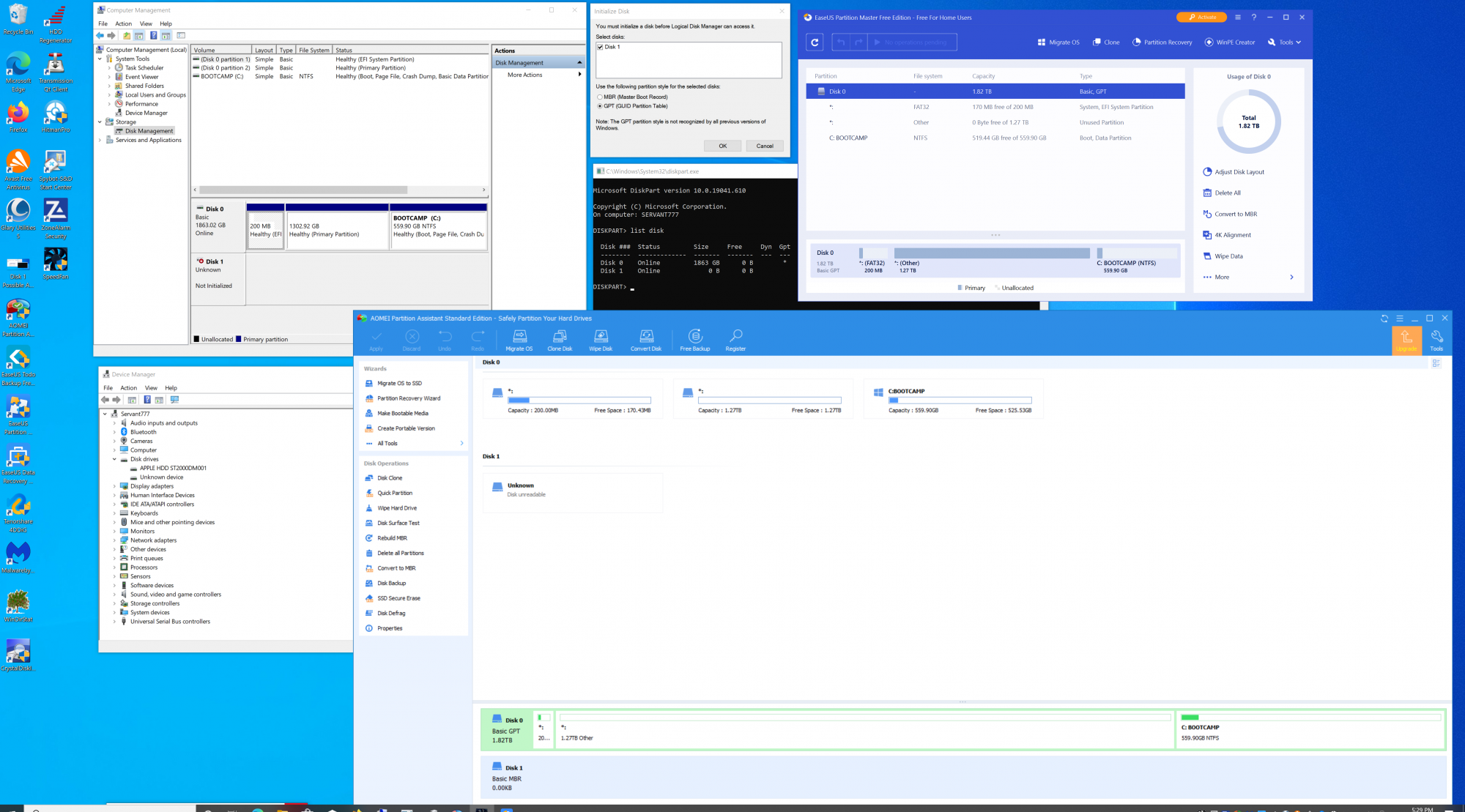This screenshot has width=1465, height=812.
Task: Click Free Backup in AOMEI toolbar
Action: click(695, 340)
